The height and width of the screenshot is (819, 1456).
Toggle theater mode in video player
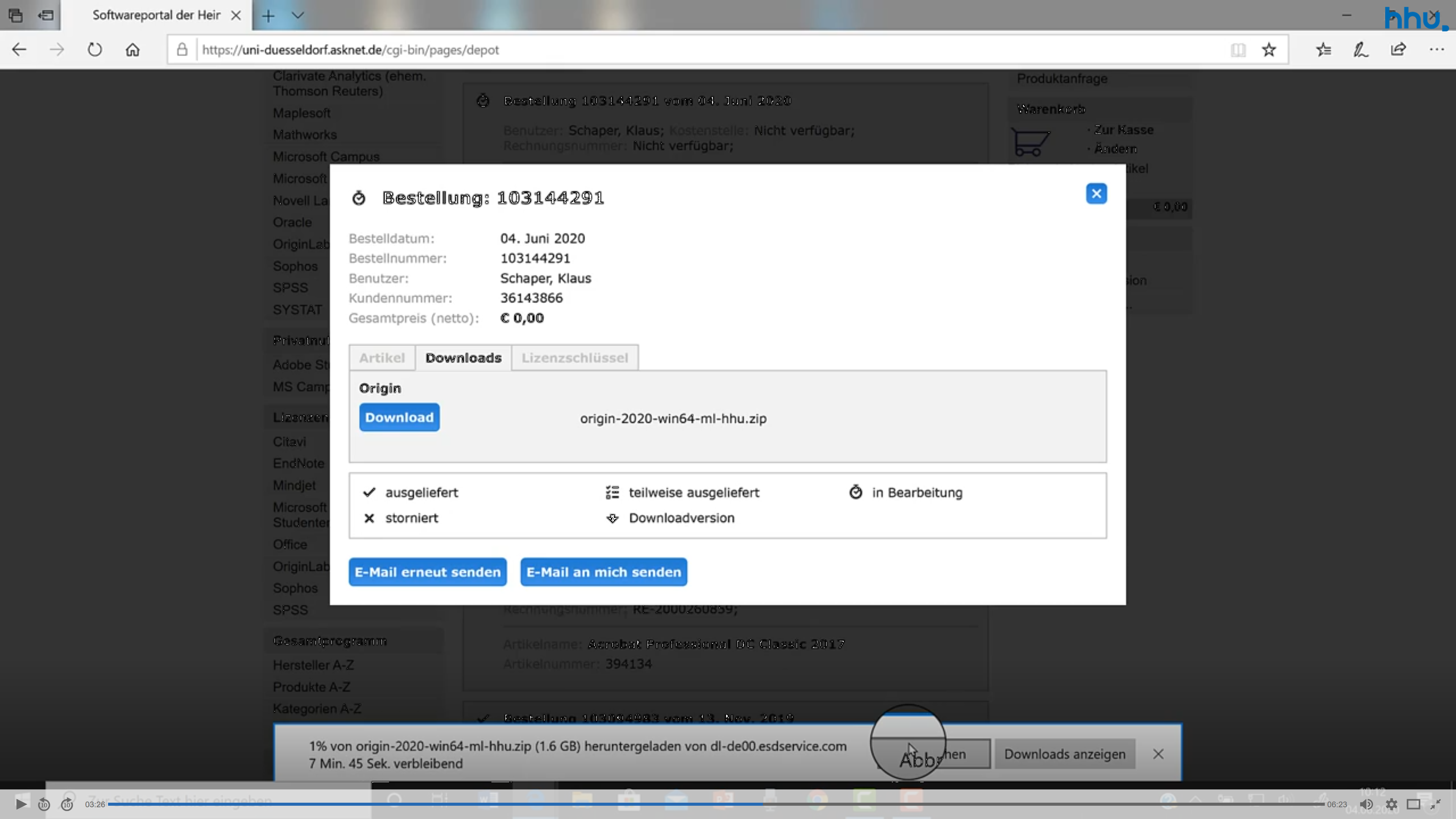1414,804
